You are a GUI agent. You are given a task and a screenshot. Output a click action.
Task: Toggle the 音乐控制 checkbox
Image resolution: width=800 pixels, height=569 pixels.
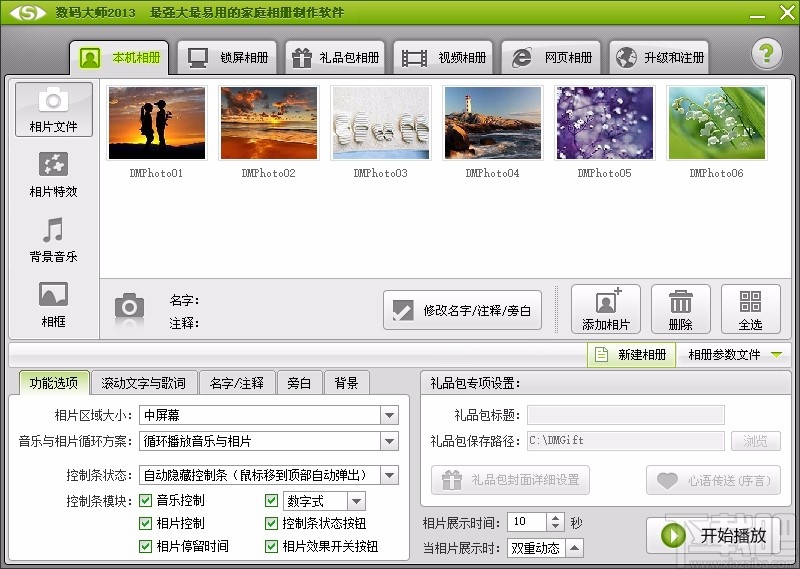coord(145,501)
